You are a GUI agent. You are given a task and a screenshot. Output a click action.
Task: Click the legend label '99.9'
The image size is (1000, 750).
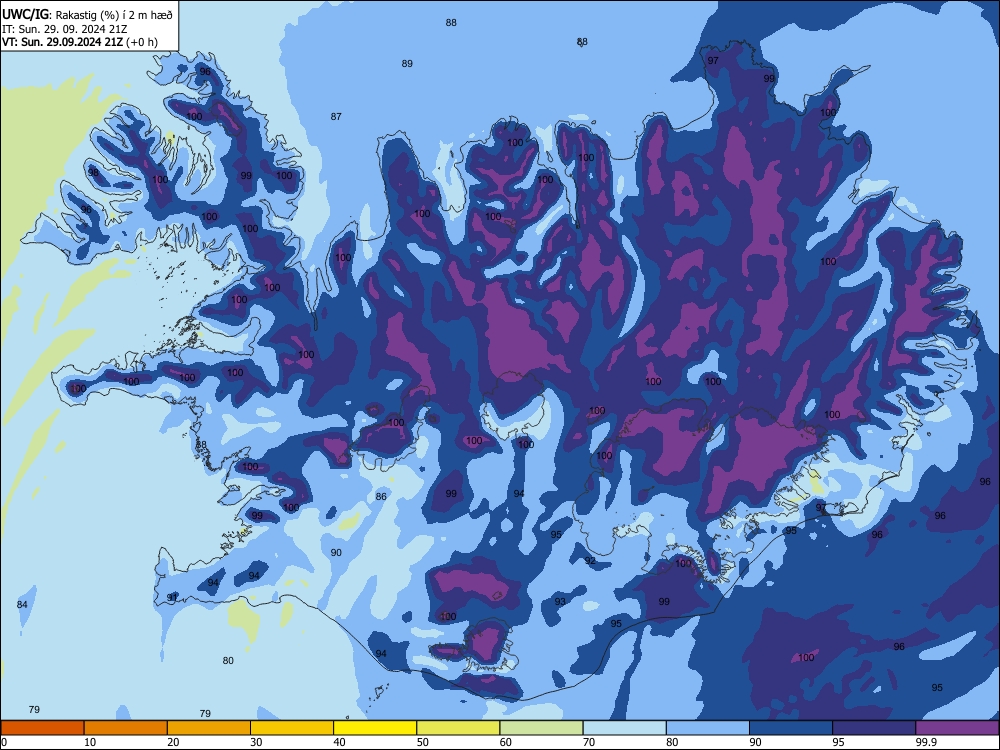coord(926,742)
